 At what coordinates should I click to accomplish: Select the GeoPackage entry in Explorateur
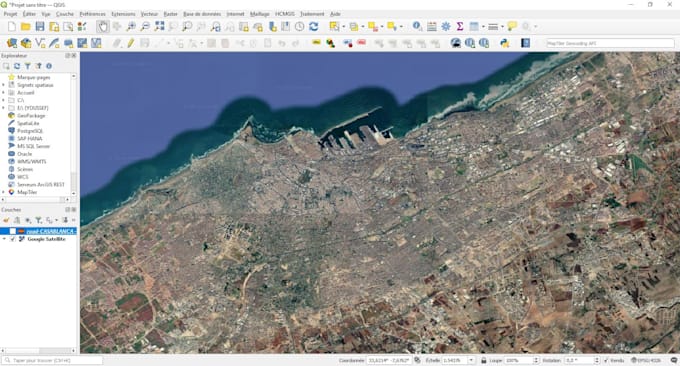coord(31,116)
